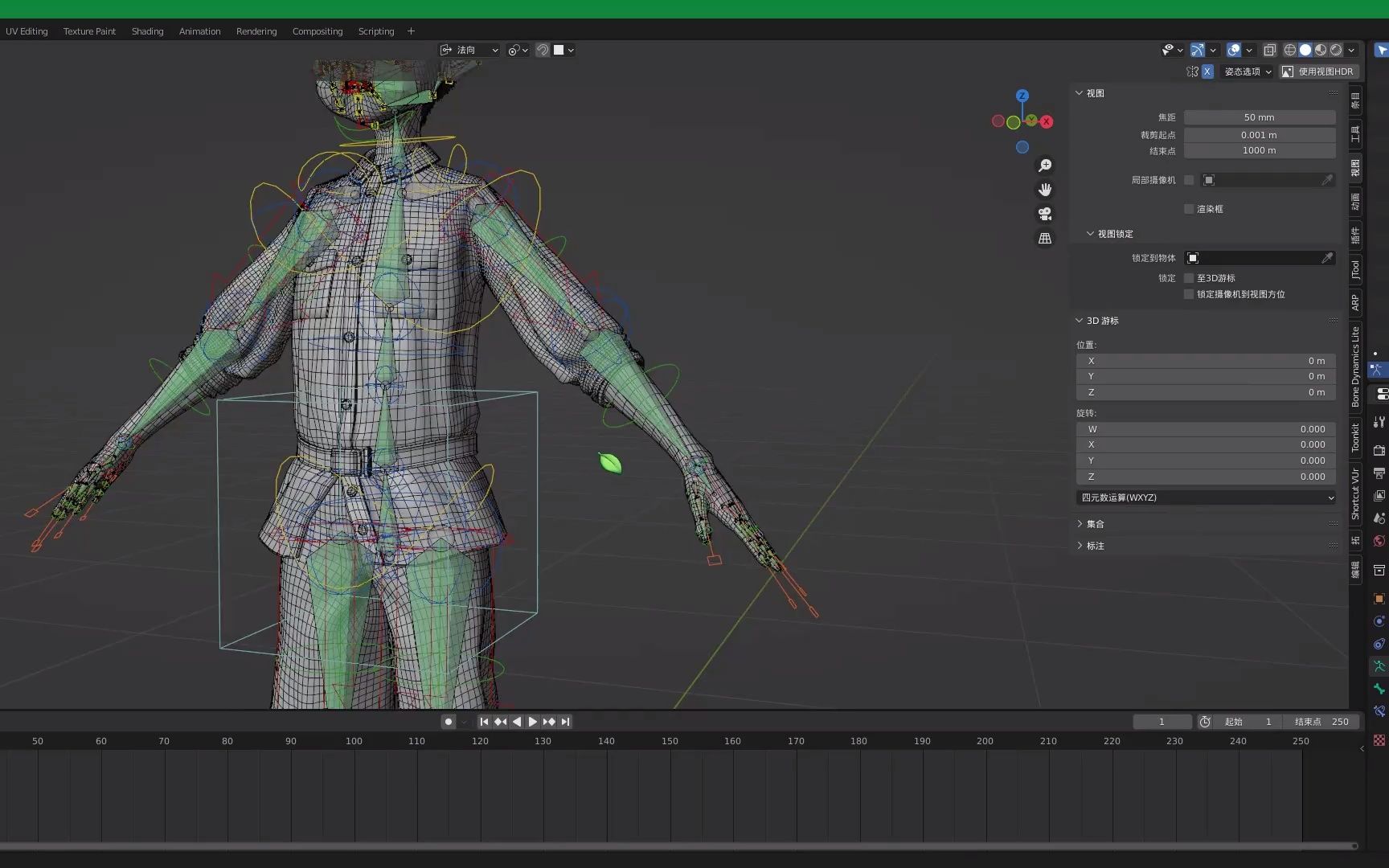Enable the 渲染框 checkbox

pos(1189,209)
